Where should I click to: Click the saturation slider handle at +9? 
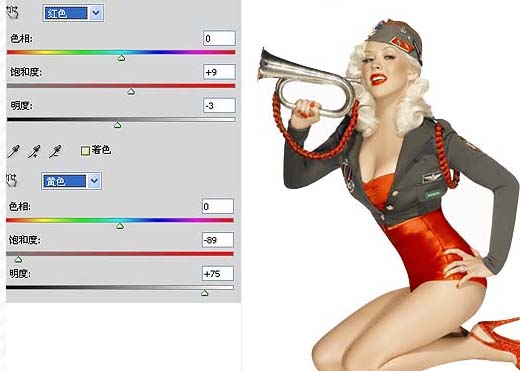131,92
